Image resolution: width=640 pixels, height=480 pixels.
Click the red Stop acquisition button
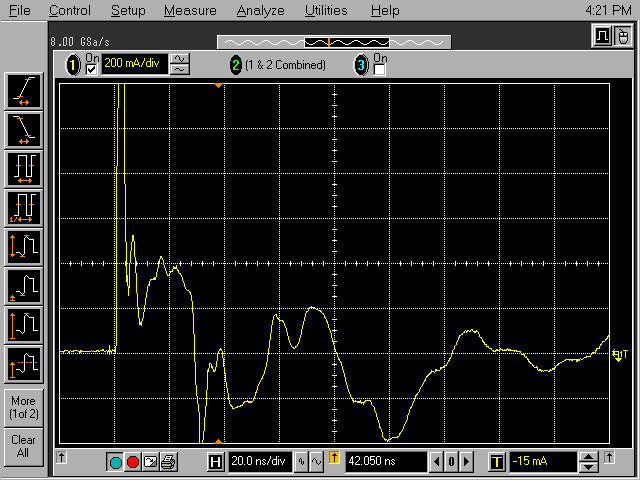point(133,462)
